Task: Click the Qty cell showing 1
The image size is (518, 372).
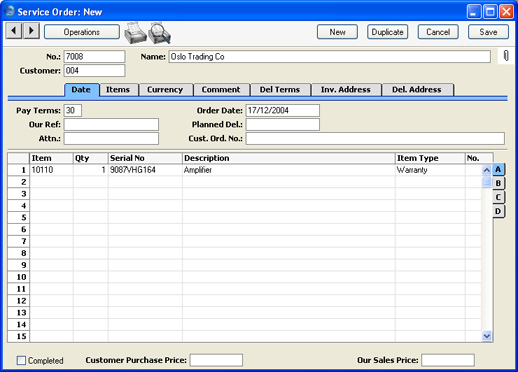Action: (x=91, y=170)
